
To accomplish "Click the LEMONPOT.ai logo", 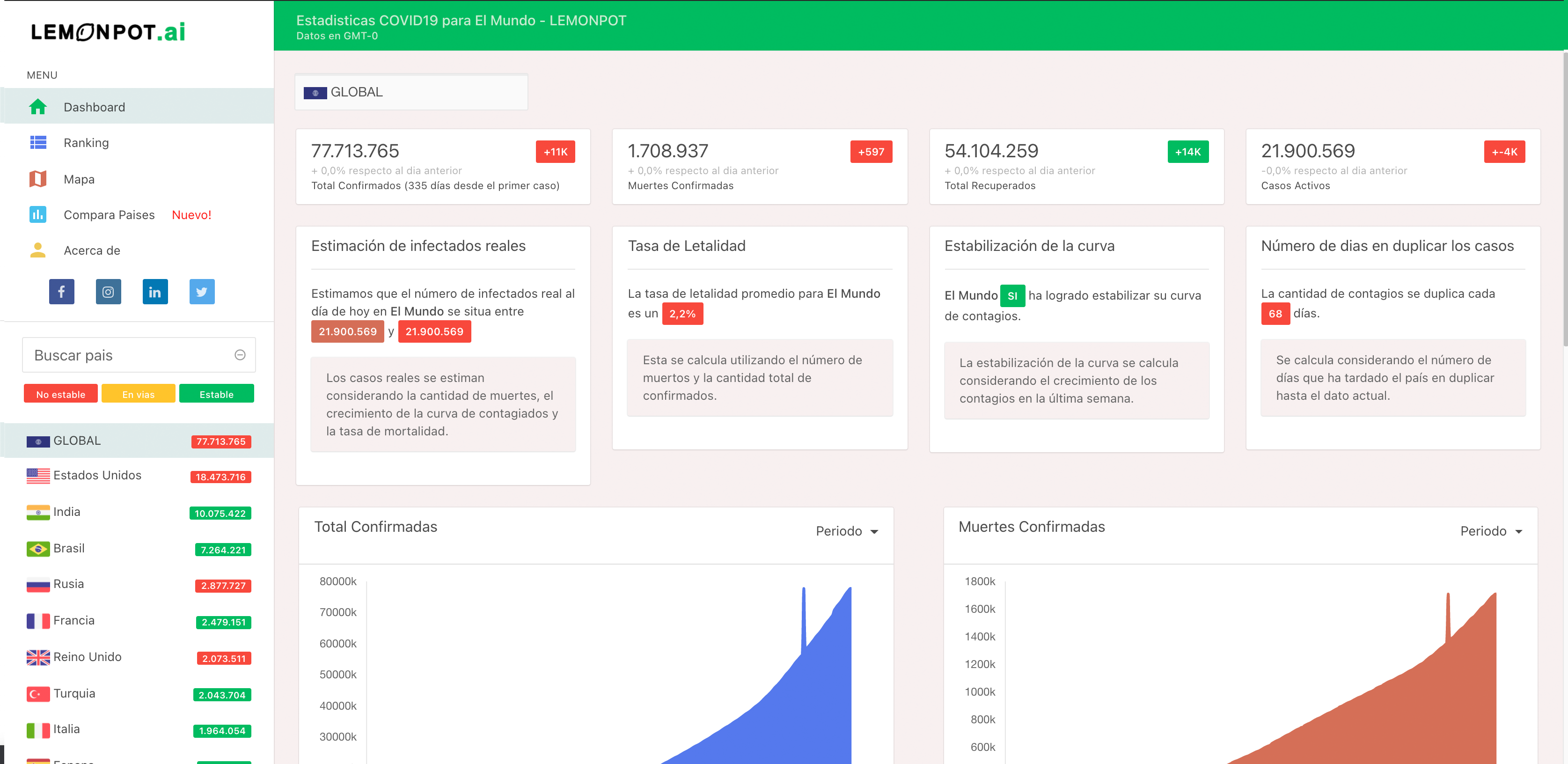I will (x=108, y=32).
